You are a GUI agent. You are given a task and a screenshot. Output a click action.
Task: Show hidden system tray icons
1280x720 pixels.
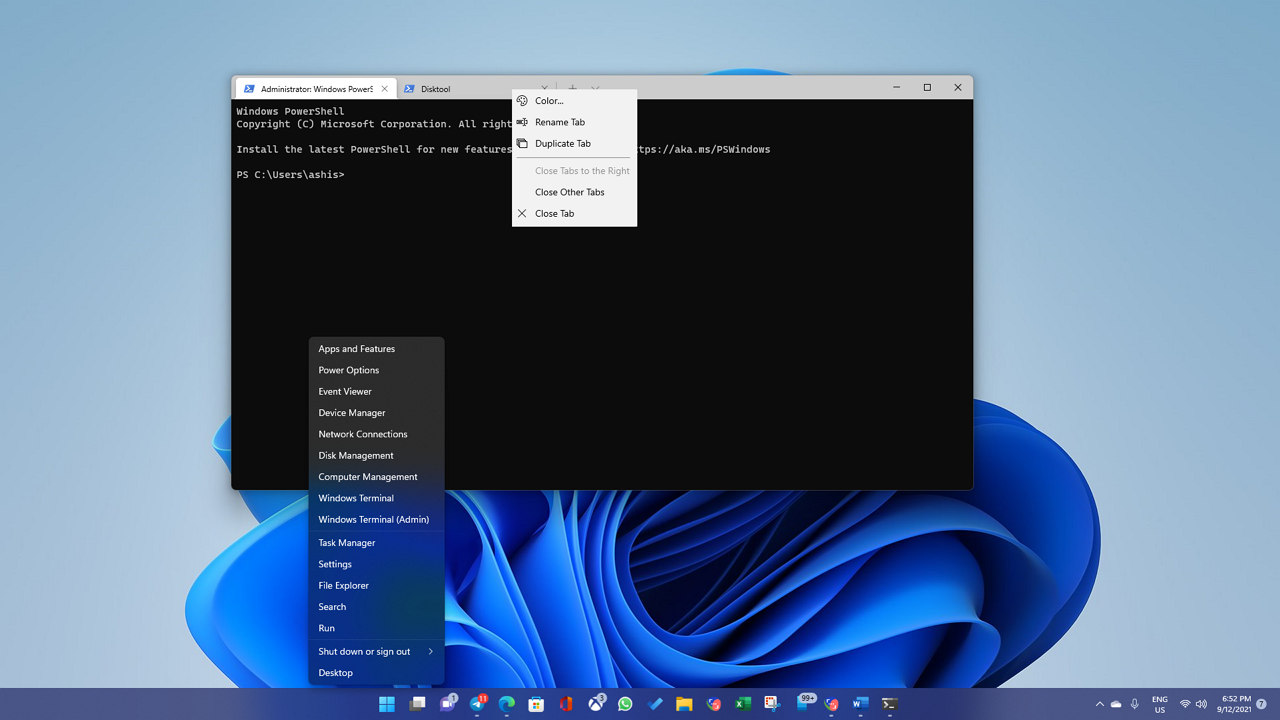point(1099,704)
